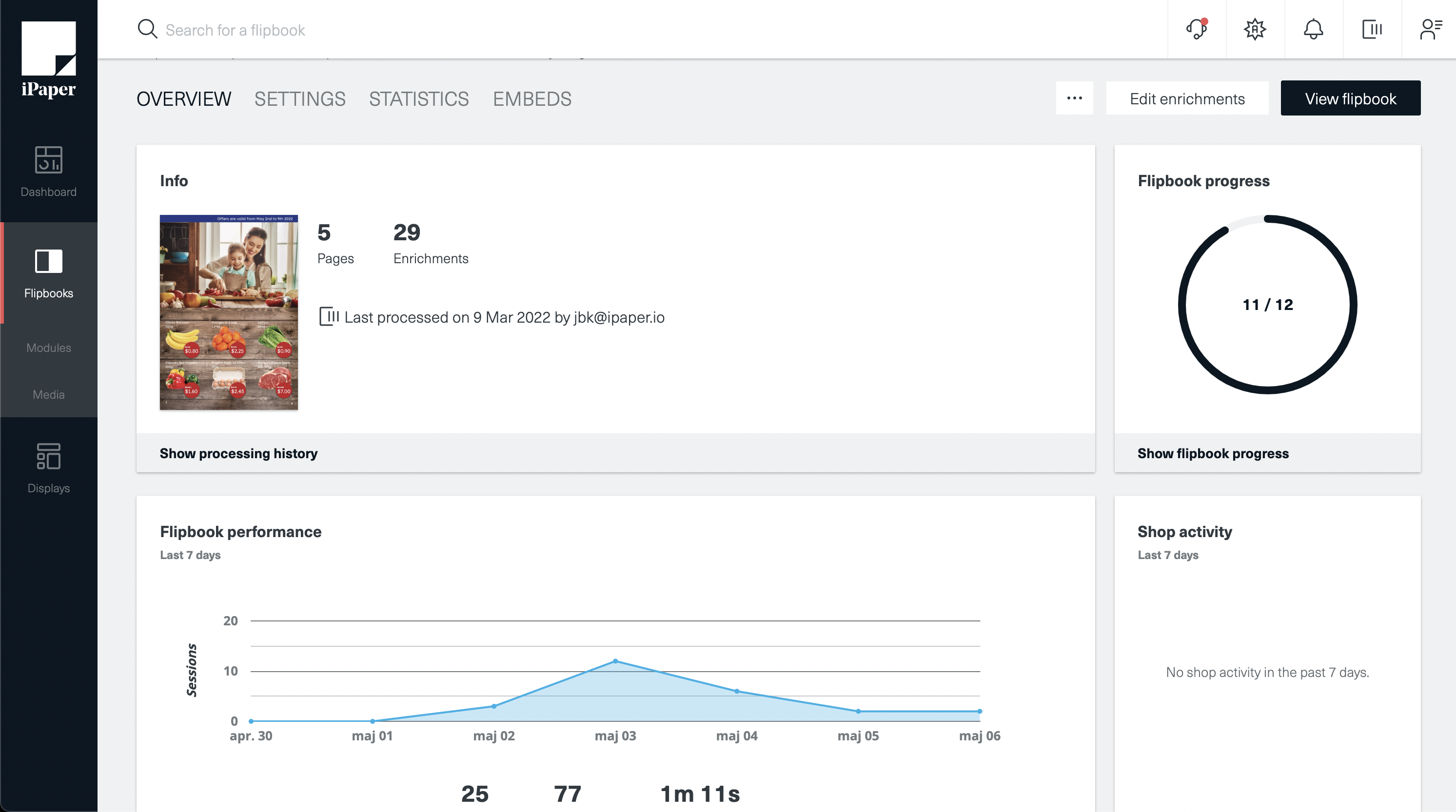Open the processing queue icon in header
Image resolution: width=1456 pixels, height=812 pixels.
pyautogui.click(x=1372, y=29)
